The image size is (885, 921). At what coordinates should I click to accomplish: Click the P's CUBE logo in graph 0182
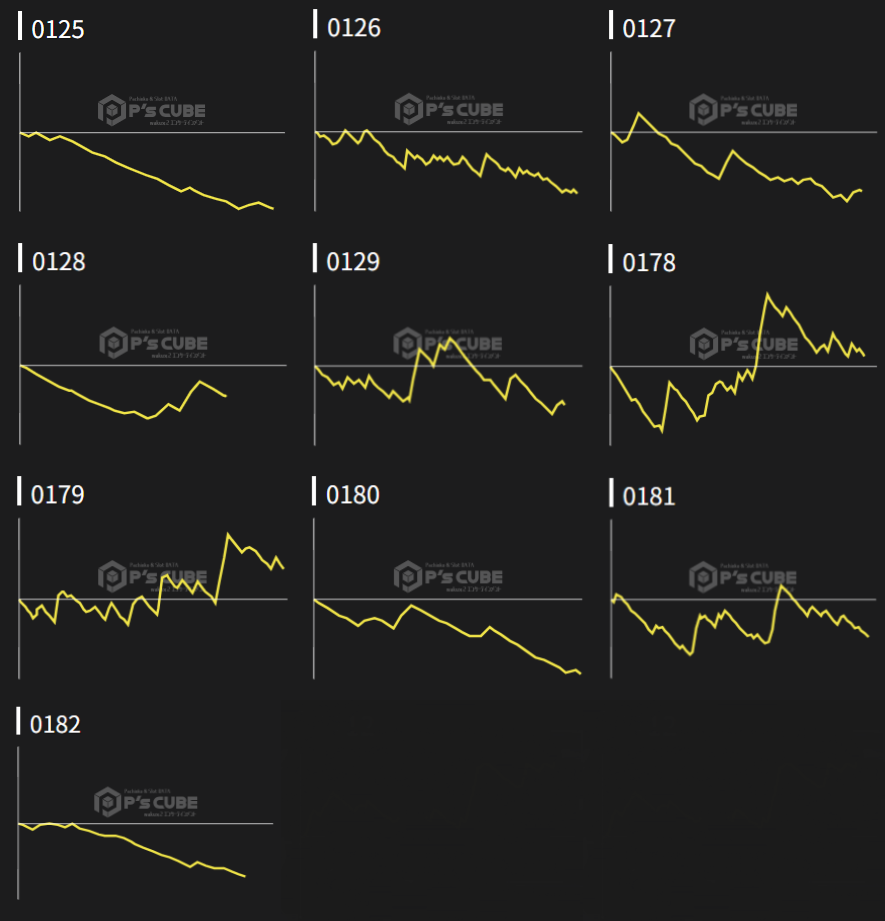click(146, 802)
